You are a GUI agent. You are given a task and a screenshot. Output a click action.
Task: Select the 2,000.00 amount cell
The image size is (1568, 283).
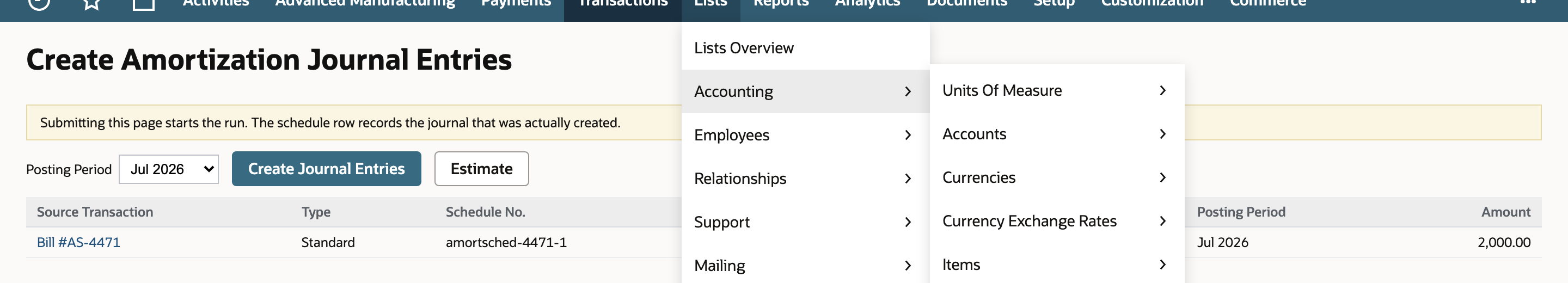coord(1503,242)
